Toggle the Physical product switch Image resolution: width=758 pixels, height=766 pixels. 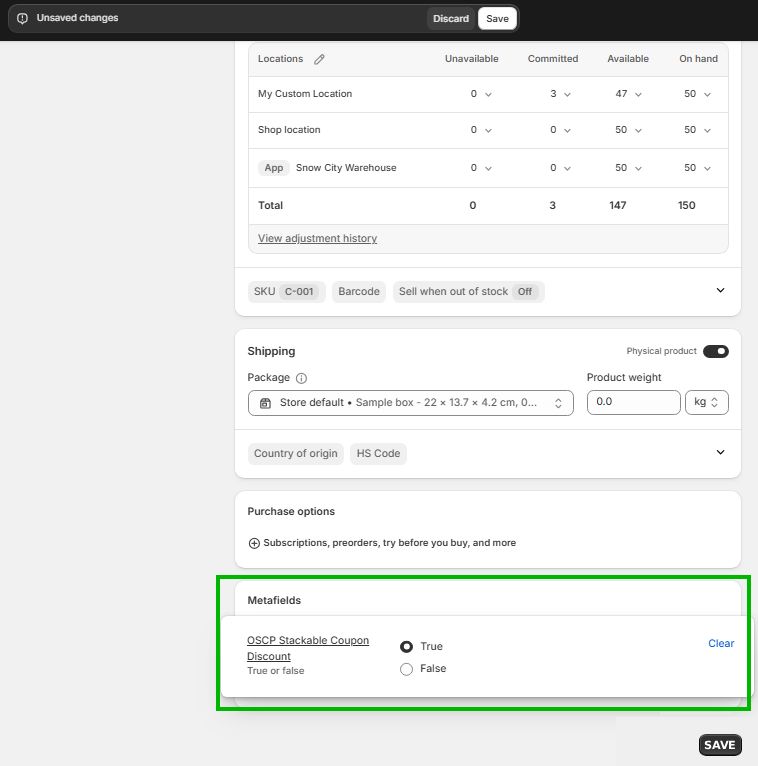pyautogui.click(x=715, y=351)
